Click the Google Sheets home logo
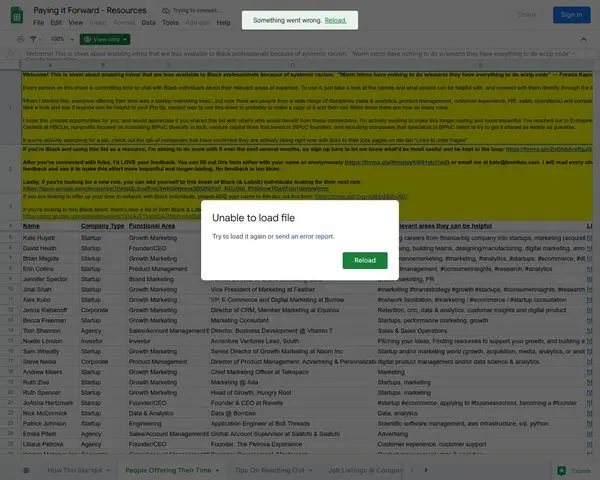The width and height of the screenshot is (600, 480). [x=17, y=15]
